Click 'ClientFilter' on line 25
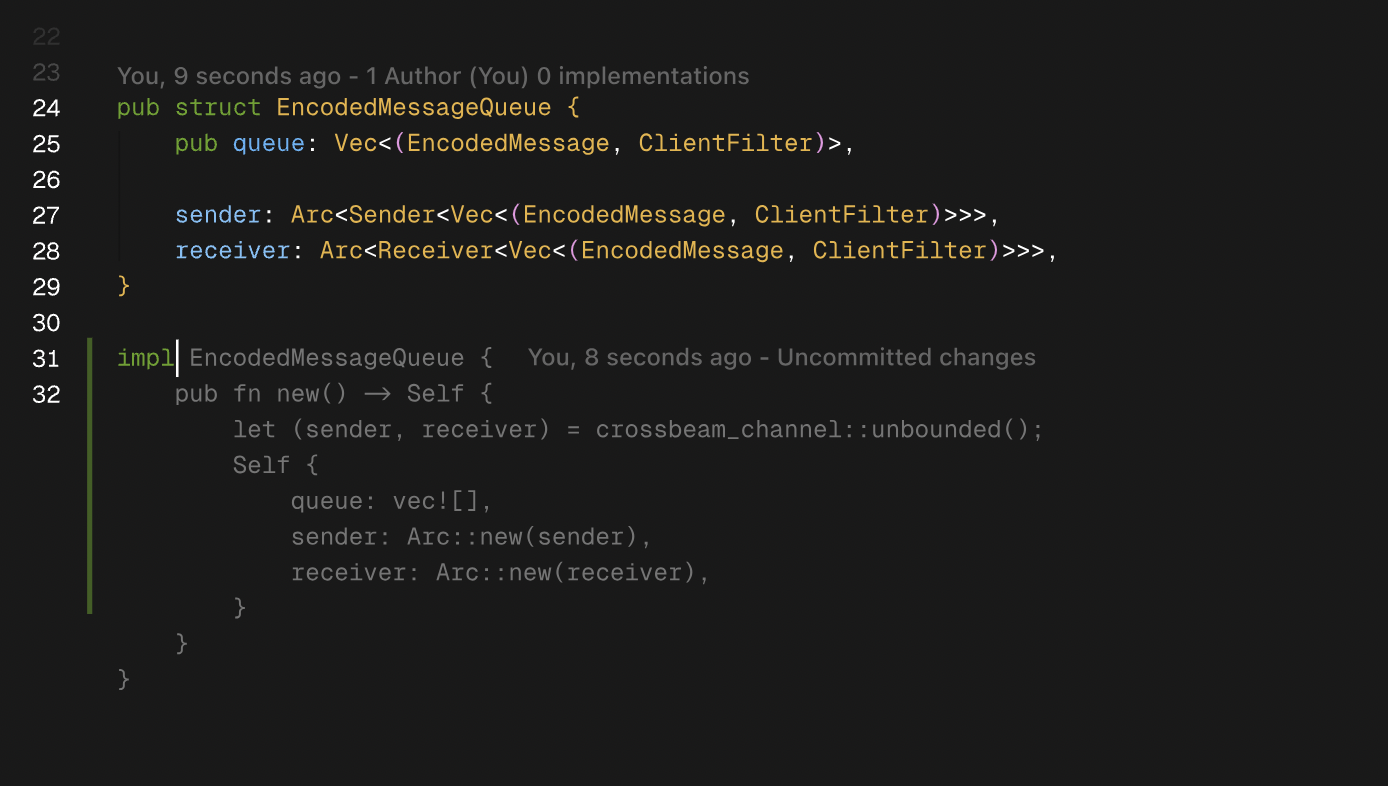 pyautogui.click(x=726, y=143)
